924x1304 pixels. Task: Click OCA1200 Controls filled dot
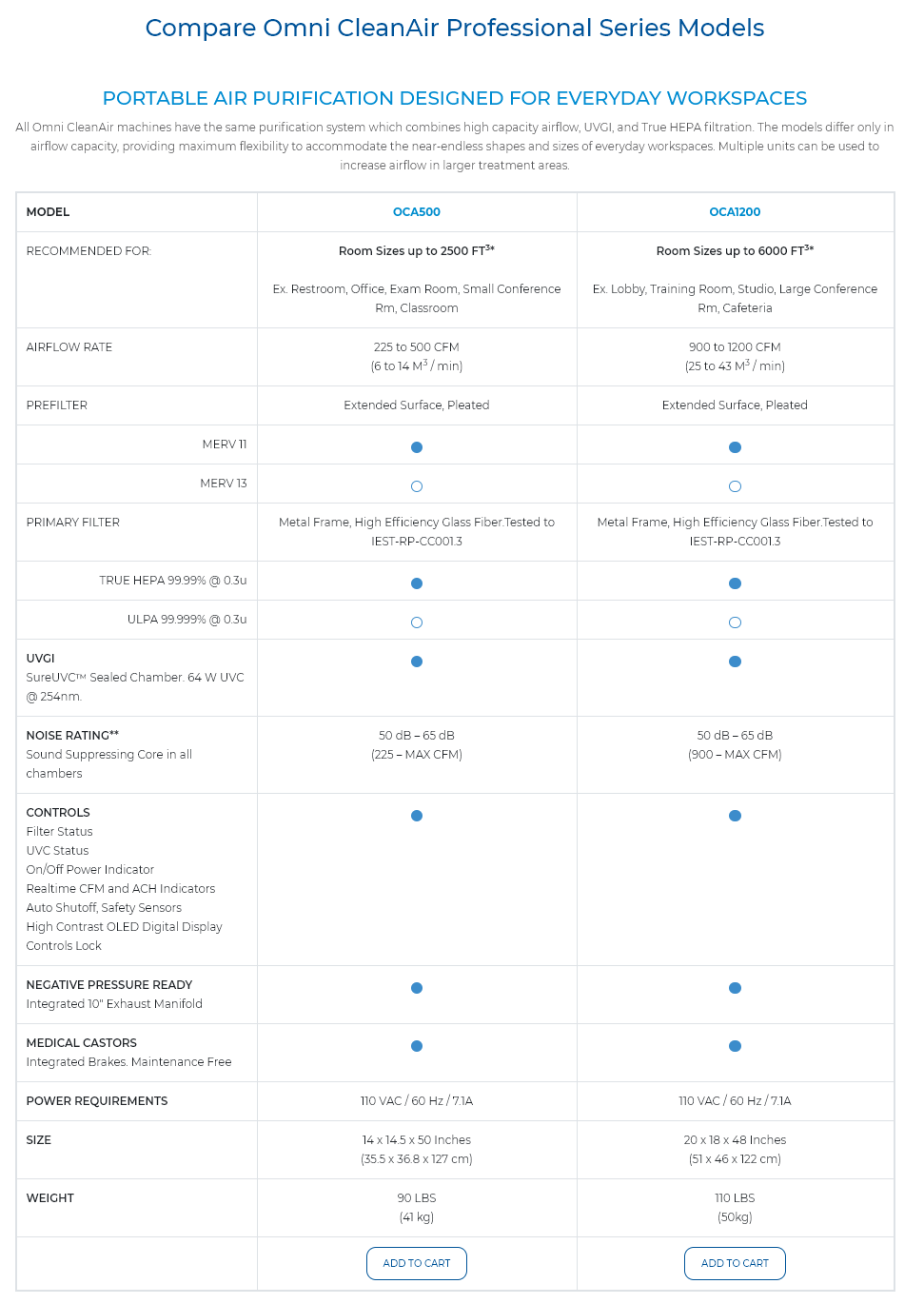click(x=735, y=816)
